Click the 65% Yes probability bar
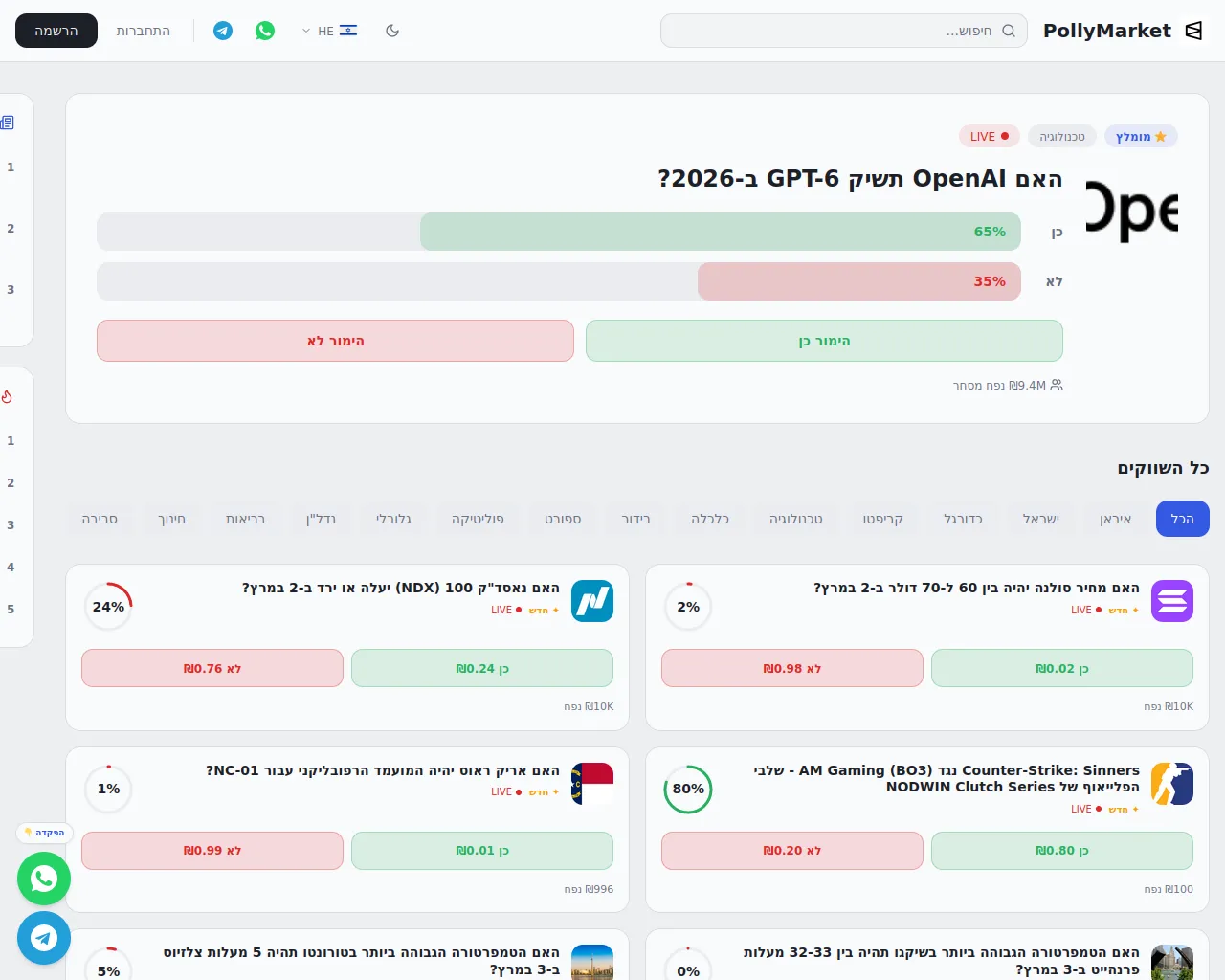1225x980 pixels. click(721, 232)
